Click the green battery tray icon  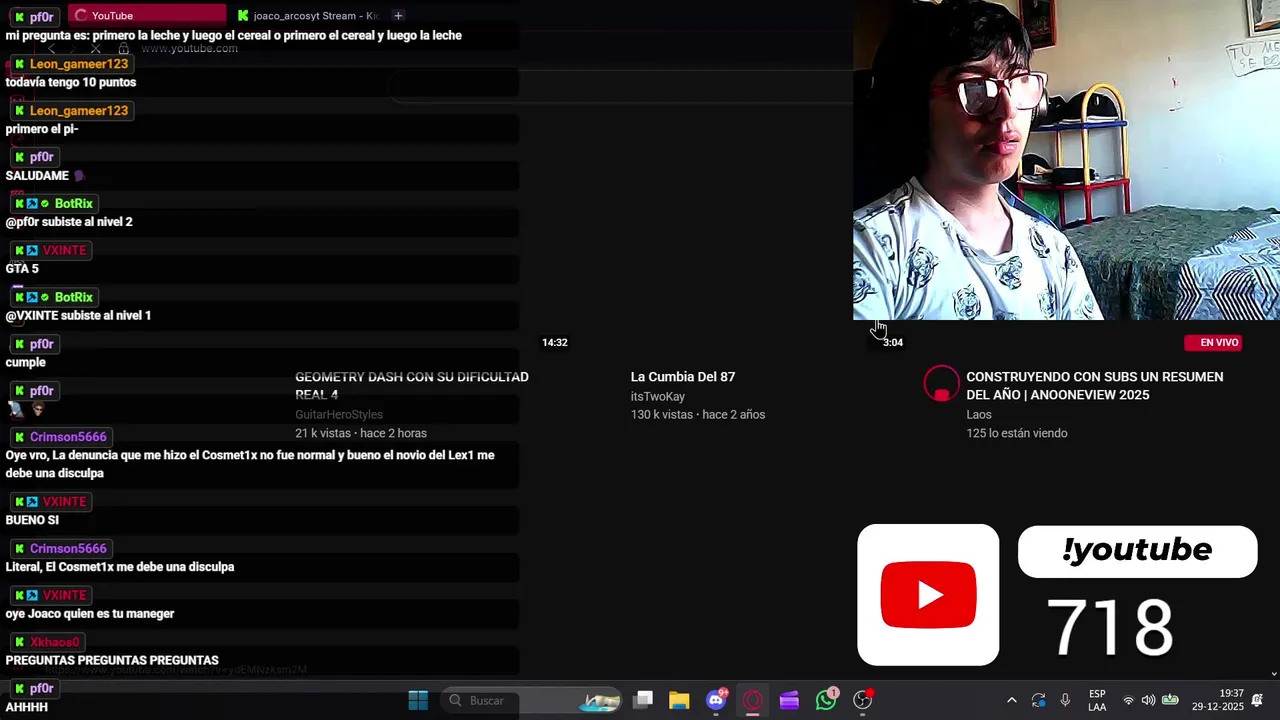click(1170, 700)
